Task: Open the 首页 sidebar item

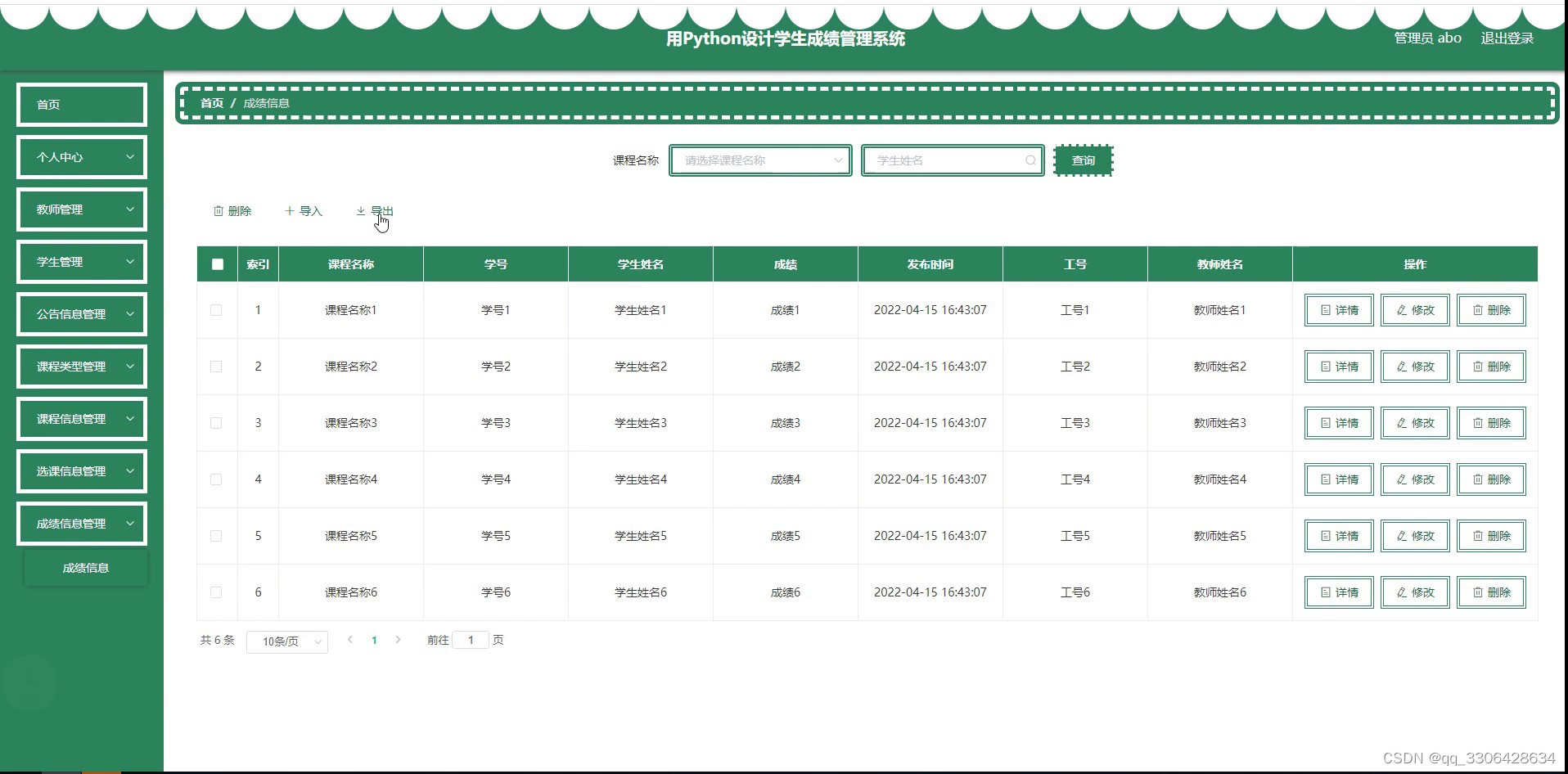Action: click(82, 105)
